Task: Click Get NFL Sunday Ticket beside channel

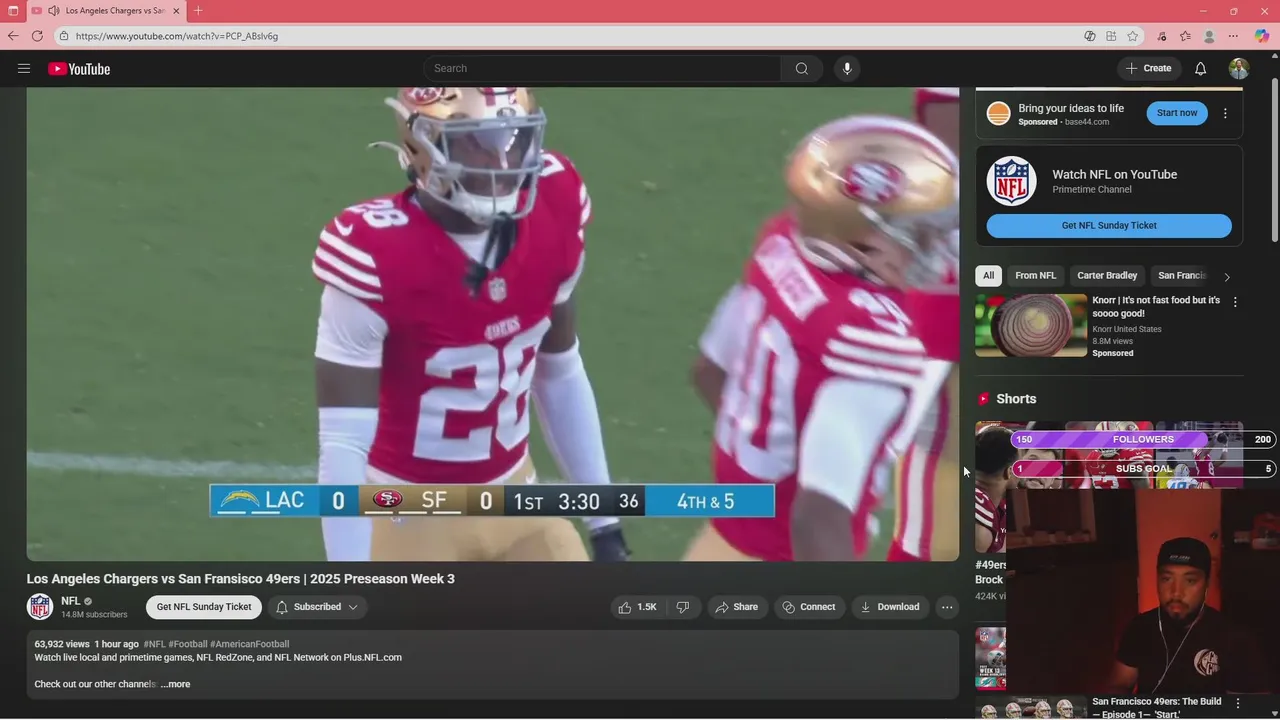Action: coord(204,607)
